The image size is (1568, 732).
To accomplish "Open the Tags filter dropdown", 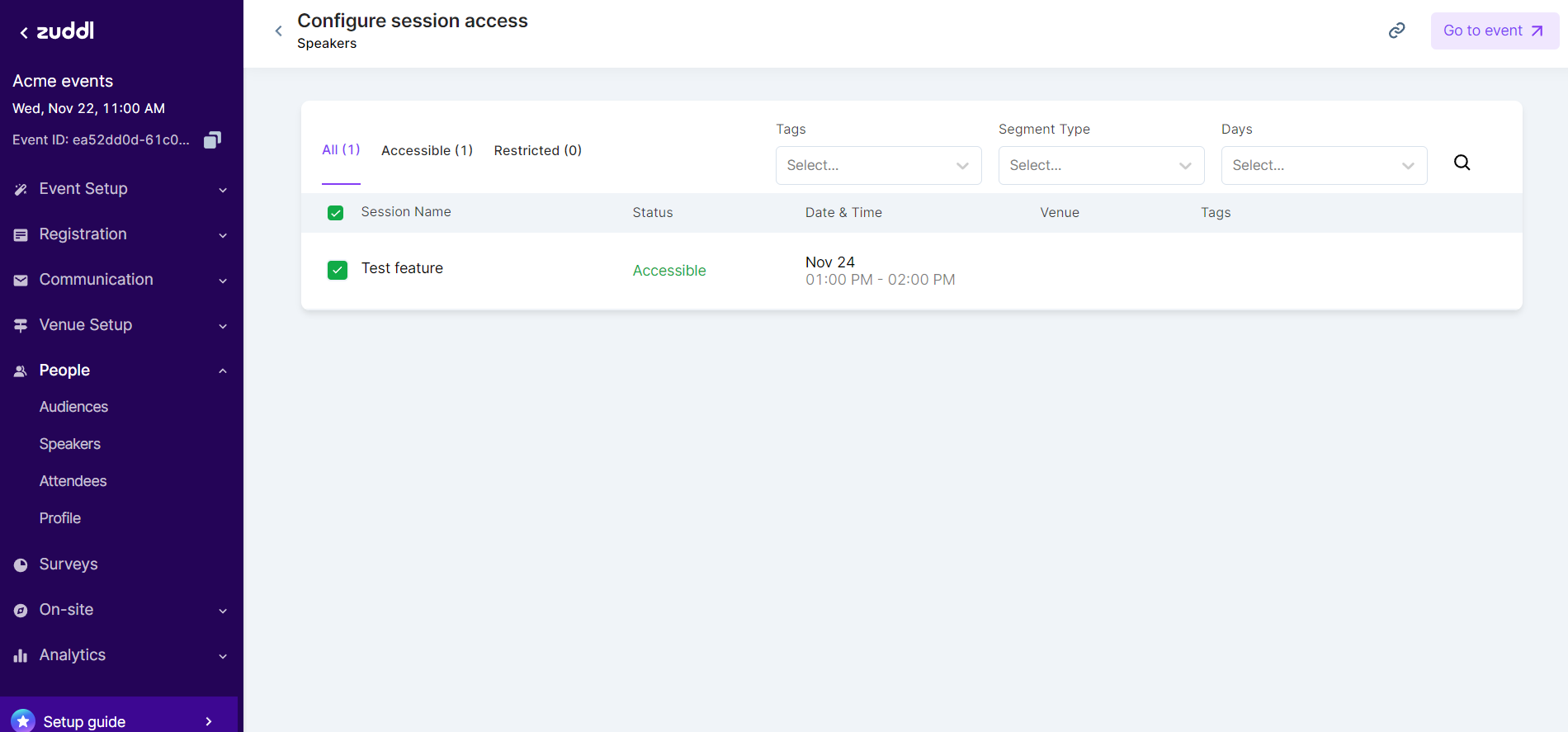I will (x=878, y=165).
